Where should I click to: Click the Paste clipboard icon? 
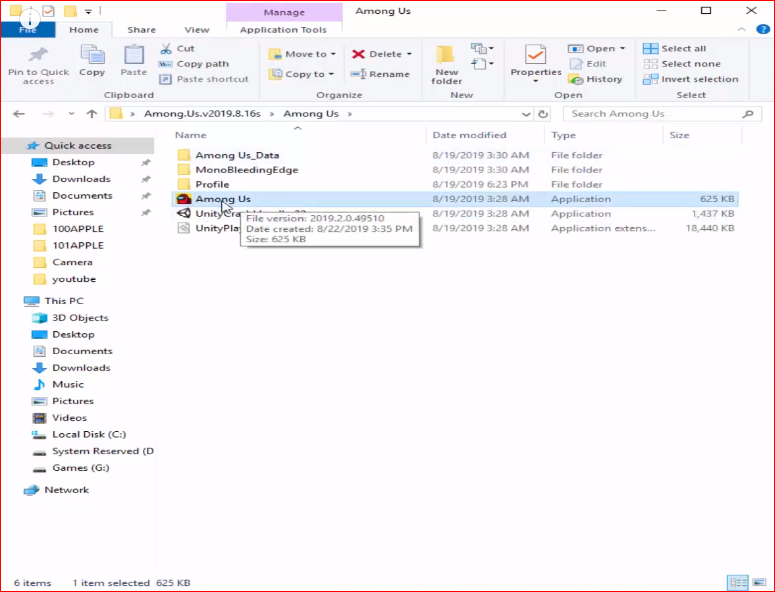click(x=133, y=54)
